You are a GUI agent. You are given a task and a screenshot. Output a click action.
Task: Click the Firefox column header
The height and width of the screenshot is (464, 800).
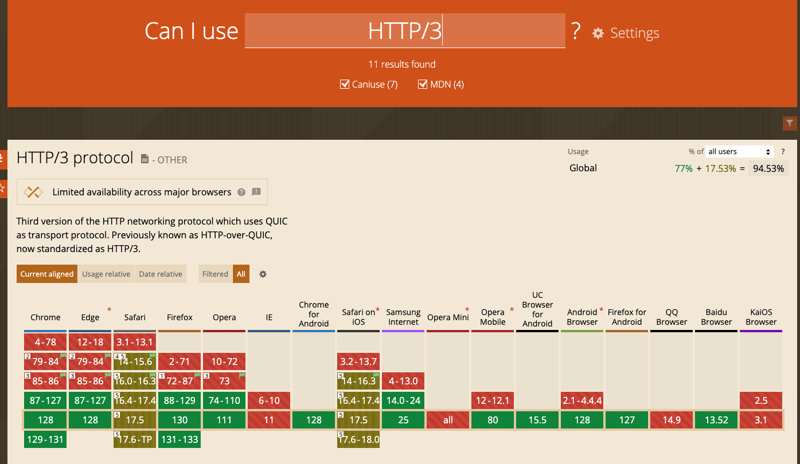(180, 317)
